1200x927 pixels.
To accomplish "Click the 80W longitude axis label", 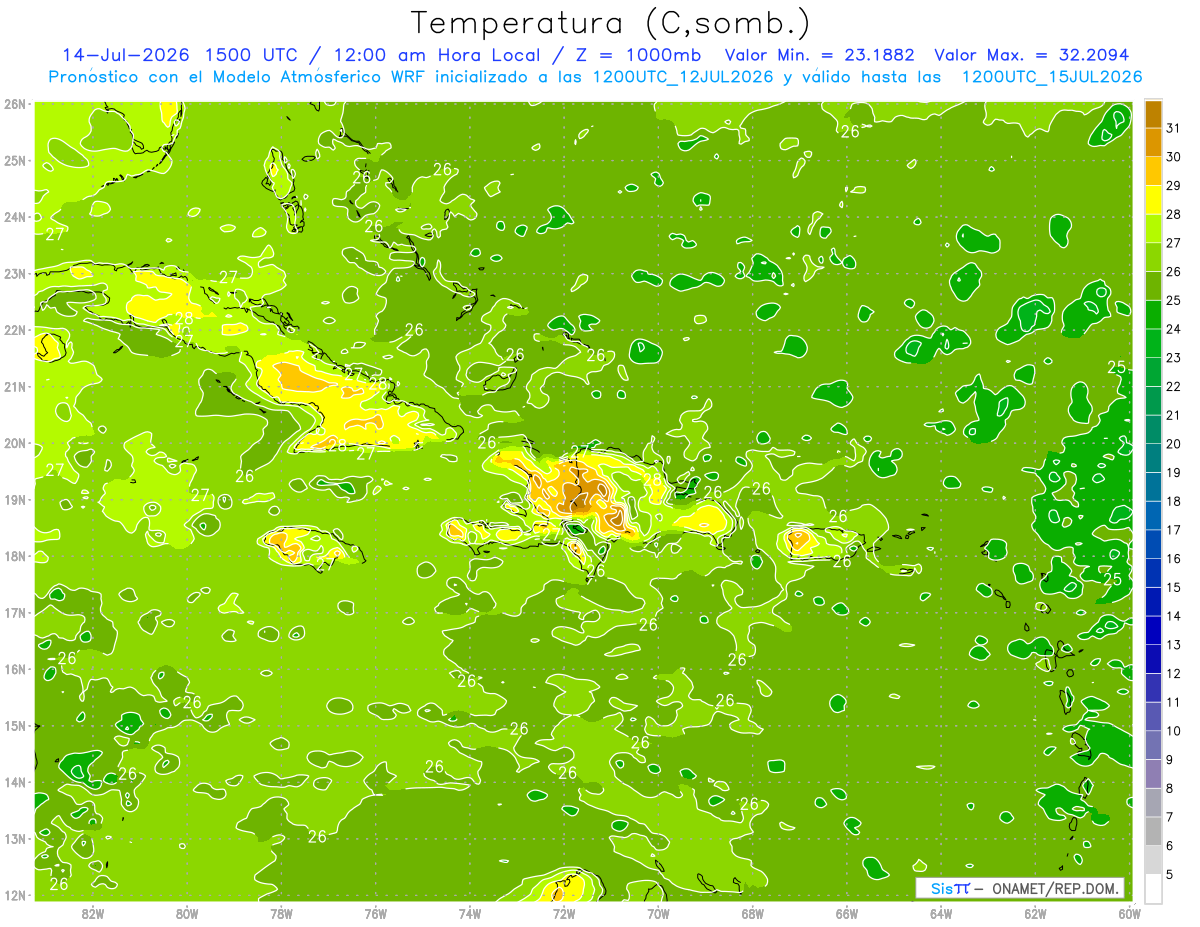I will tap(187, 913).
